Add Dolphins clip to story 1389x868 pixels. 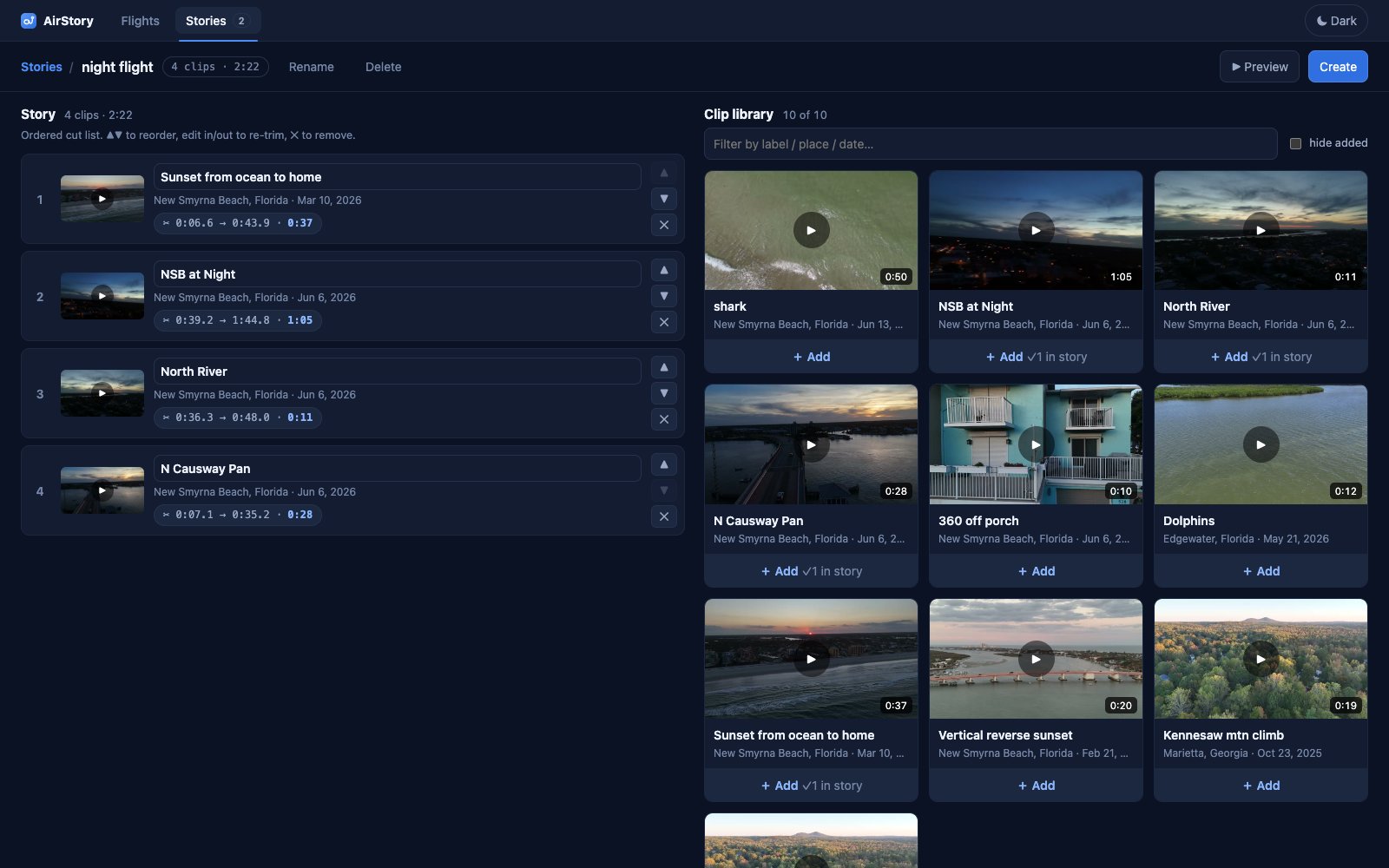pyautogui.click(x=1261, y=571)
